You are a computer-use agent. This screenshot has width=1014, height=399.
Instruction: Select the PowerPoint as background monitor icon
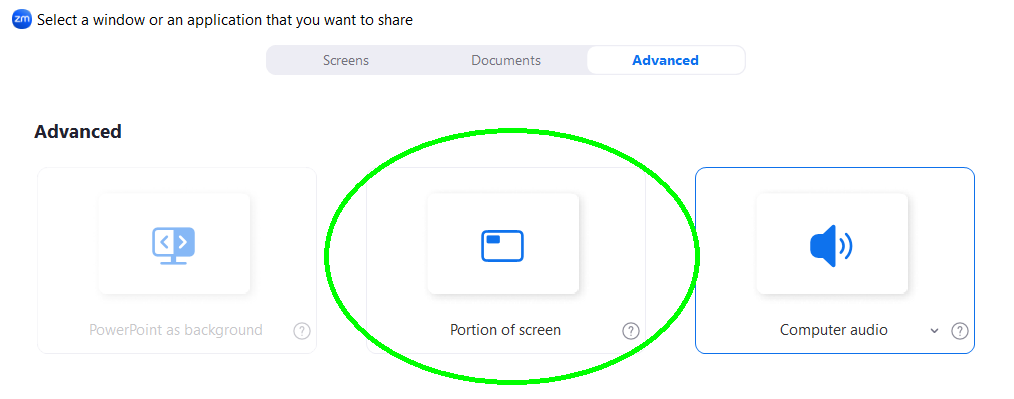coord(173,246)
